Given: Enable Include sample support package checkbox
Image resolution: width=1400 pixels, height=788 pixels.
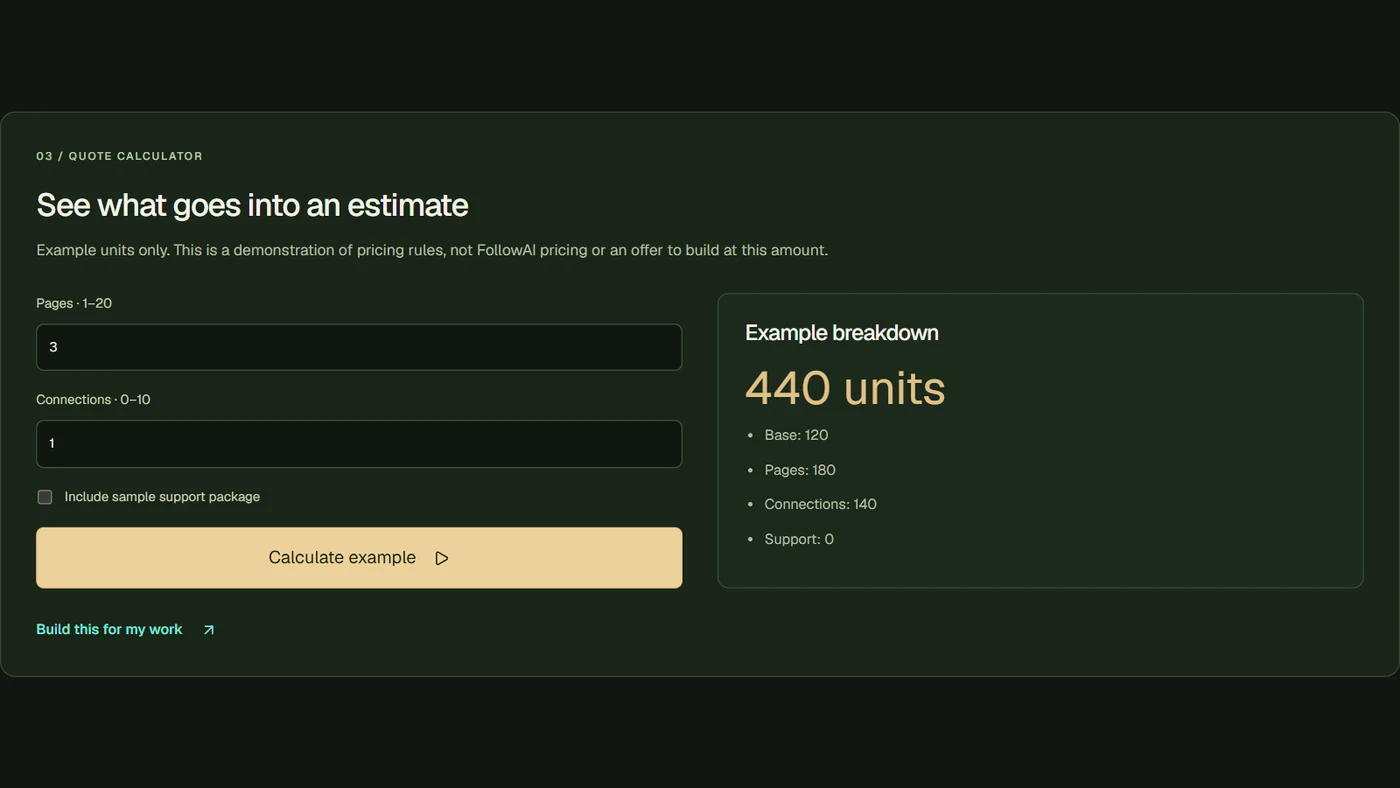Looking at the screenshot, I should [45, 497].
